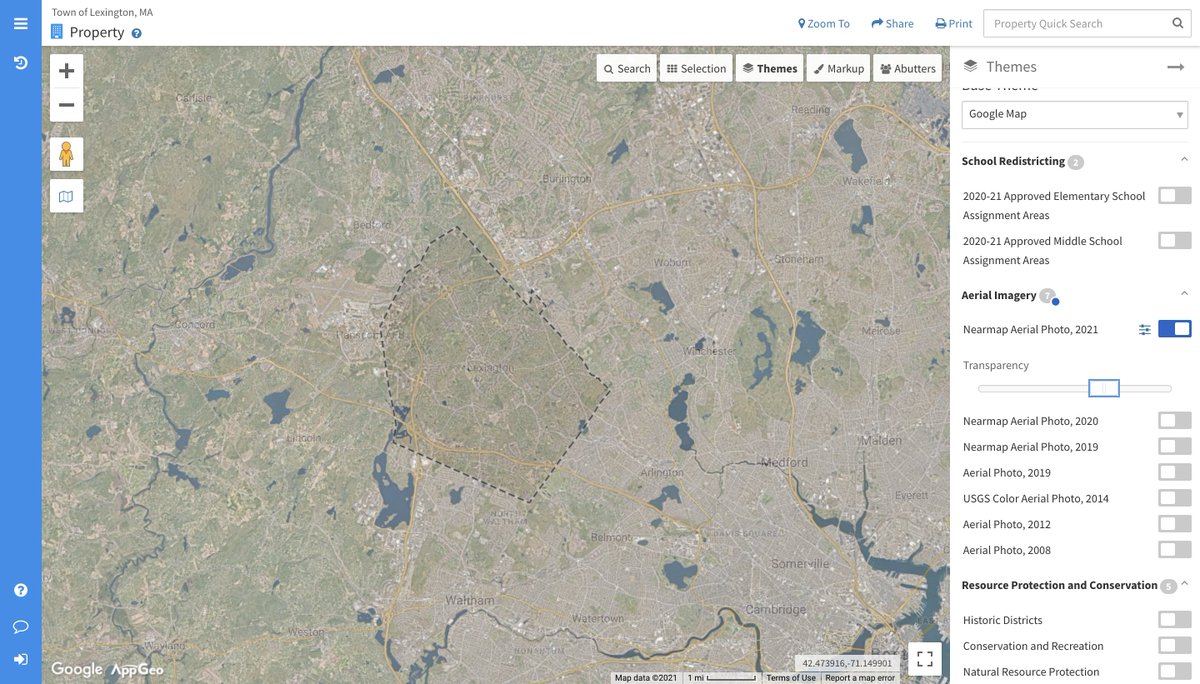Click Town of Lexington, MA title text
1200x684 pixels.
[102, 12]
